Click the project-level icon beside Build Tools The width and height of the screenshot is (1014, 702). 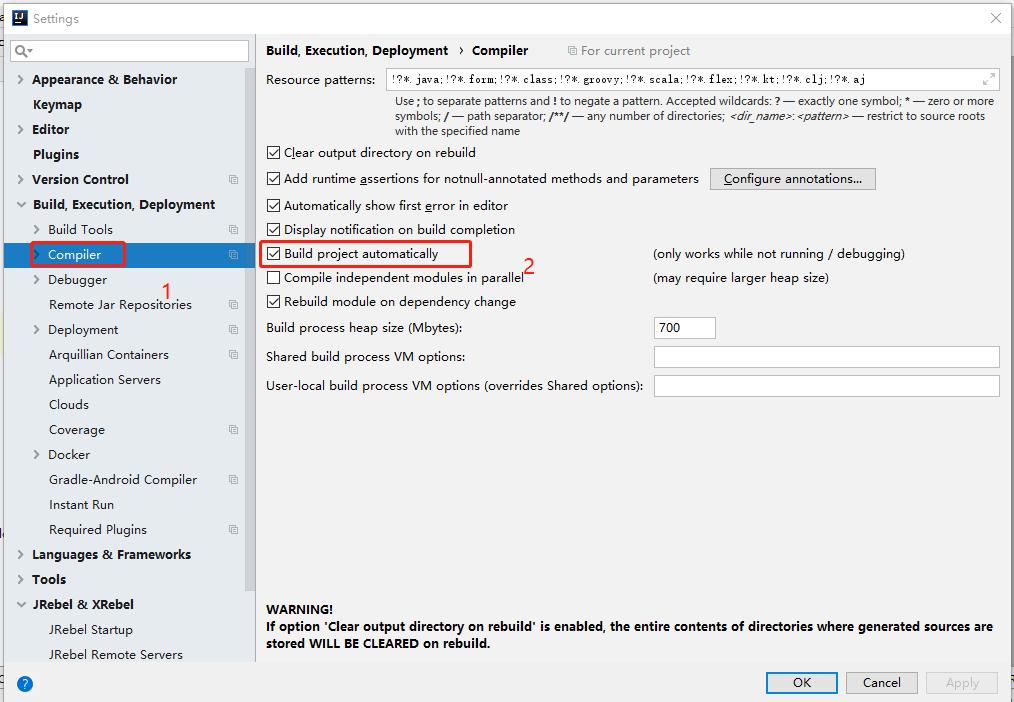pyautogui.click(x=233, y=229)
